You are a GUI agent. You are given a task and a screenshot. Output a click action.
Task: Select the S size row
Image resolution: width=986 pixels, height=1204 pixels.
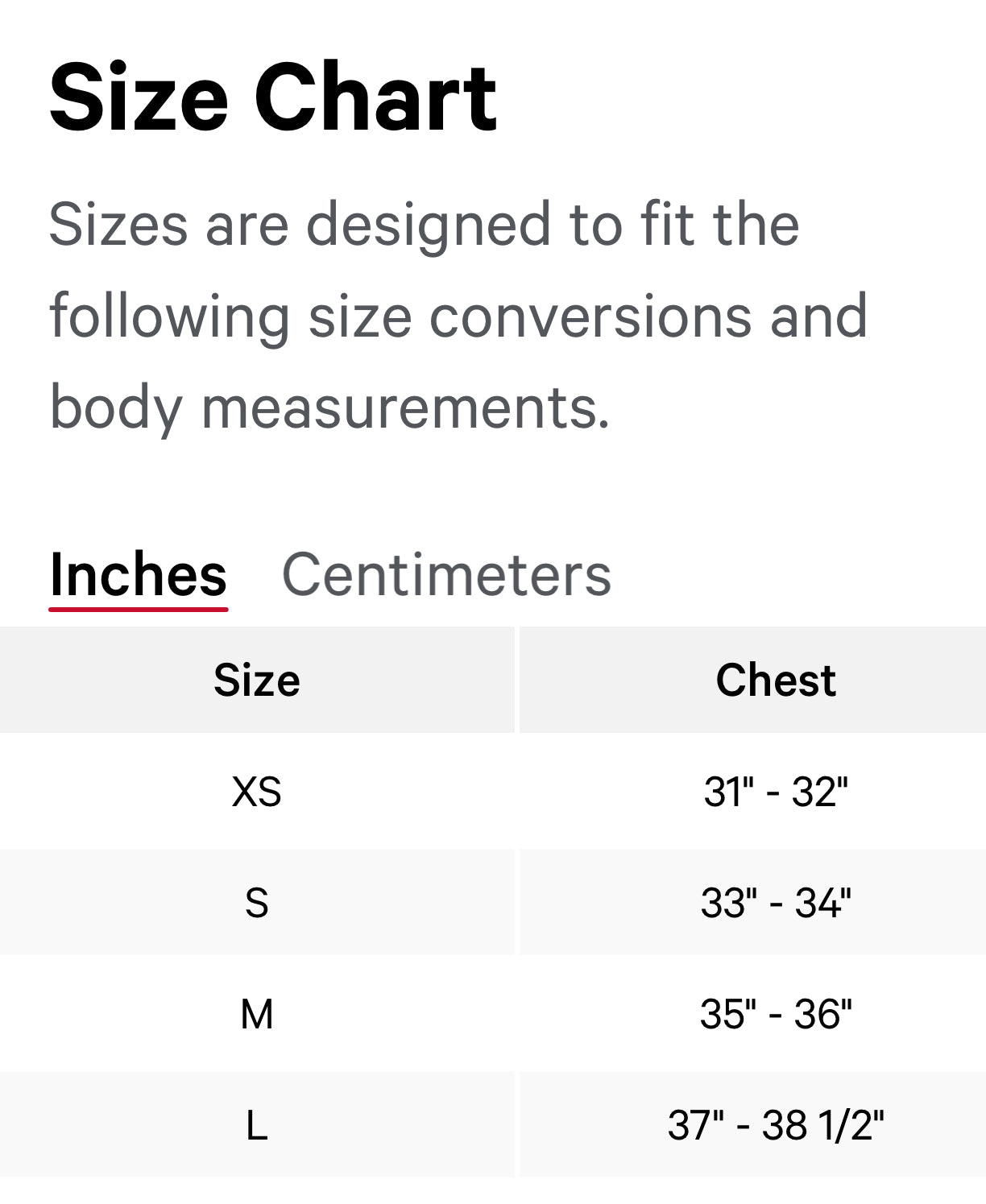pos(255,903)
